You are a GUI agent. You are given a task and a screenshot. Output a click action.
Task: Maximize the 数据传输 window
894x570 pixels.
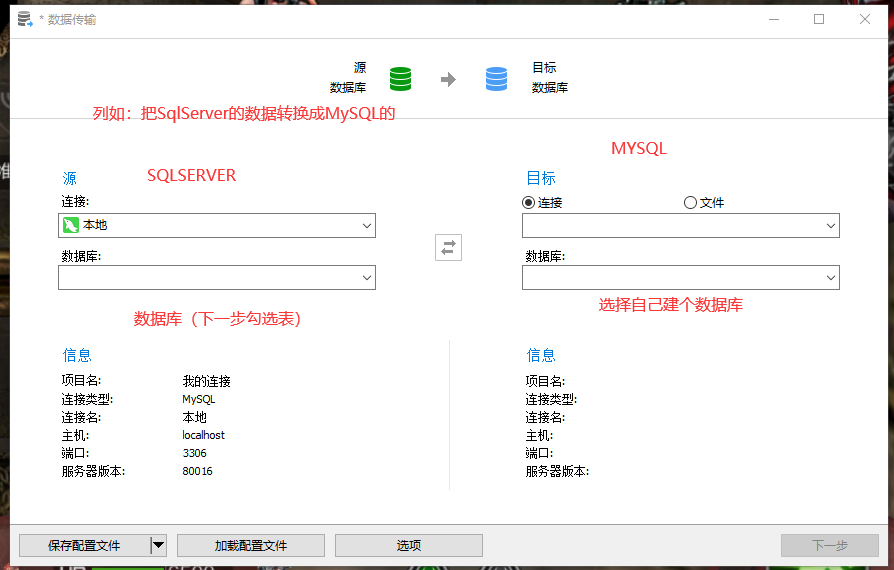[819, 19]
